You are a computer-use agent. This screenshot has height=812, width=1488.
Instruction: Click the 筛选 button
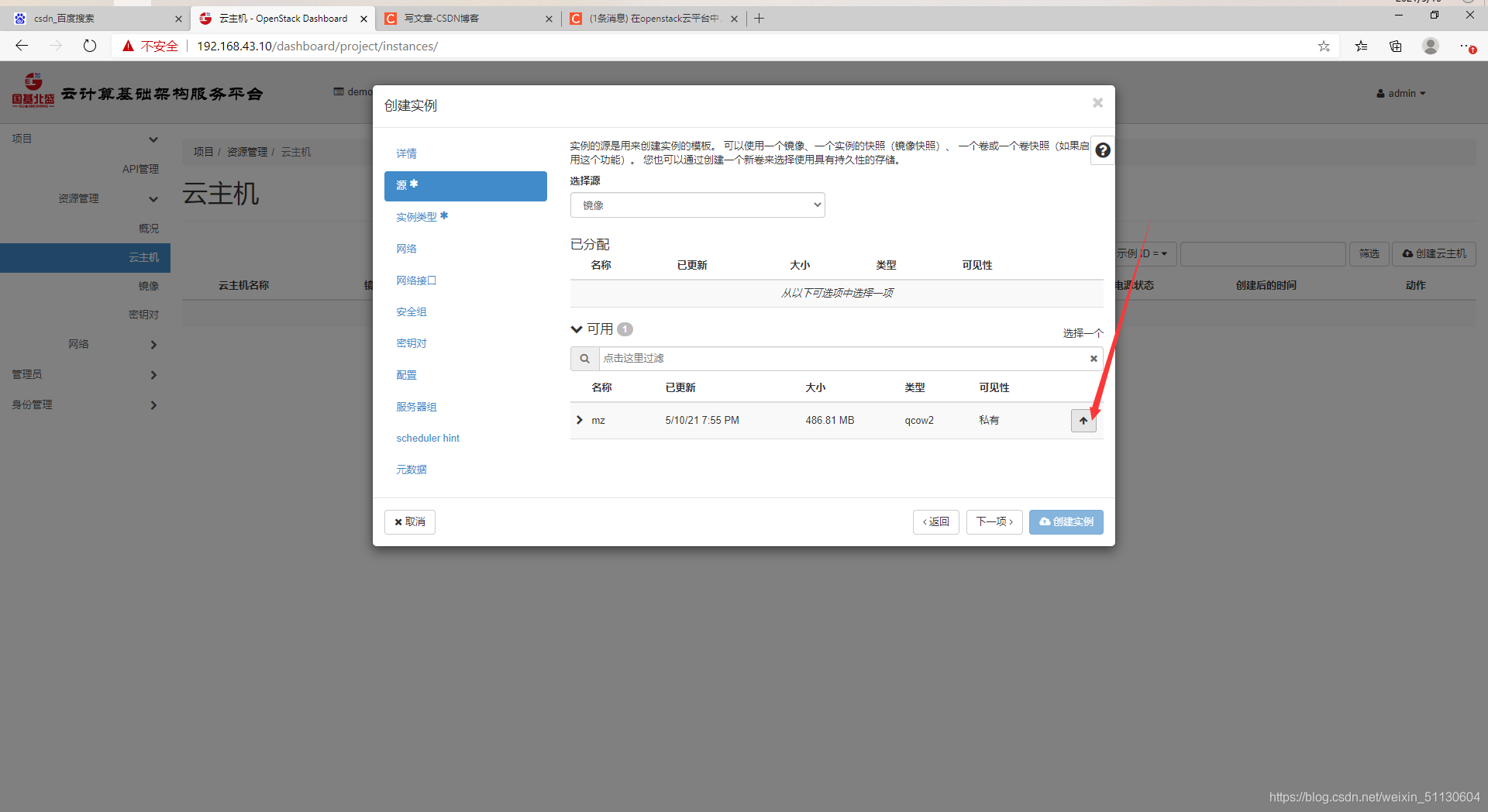[x=1369, y=253]
